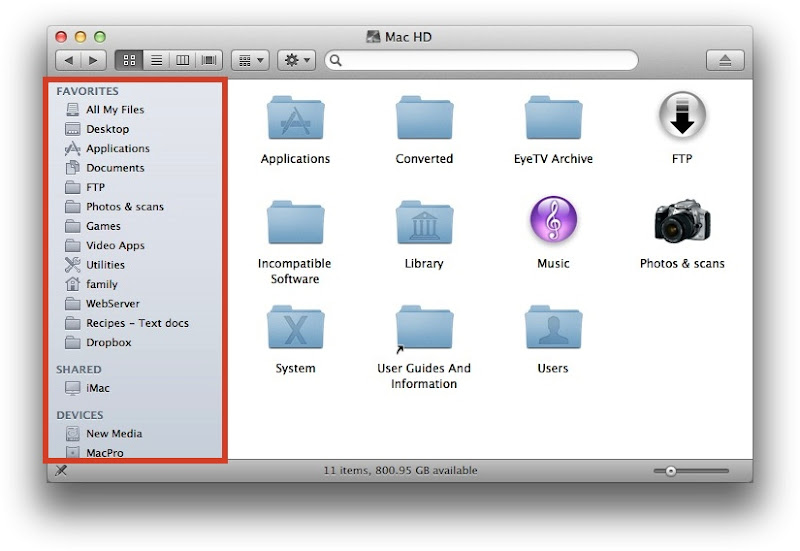
Task: Go forward with the right arrow button
Action: pyautogui.click(x=93, y=60)
